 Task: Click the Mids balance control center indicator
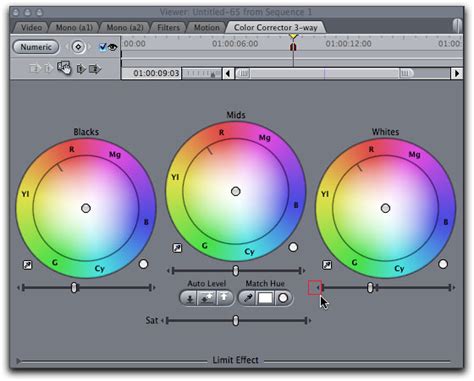(x=236, y=191)
